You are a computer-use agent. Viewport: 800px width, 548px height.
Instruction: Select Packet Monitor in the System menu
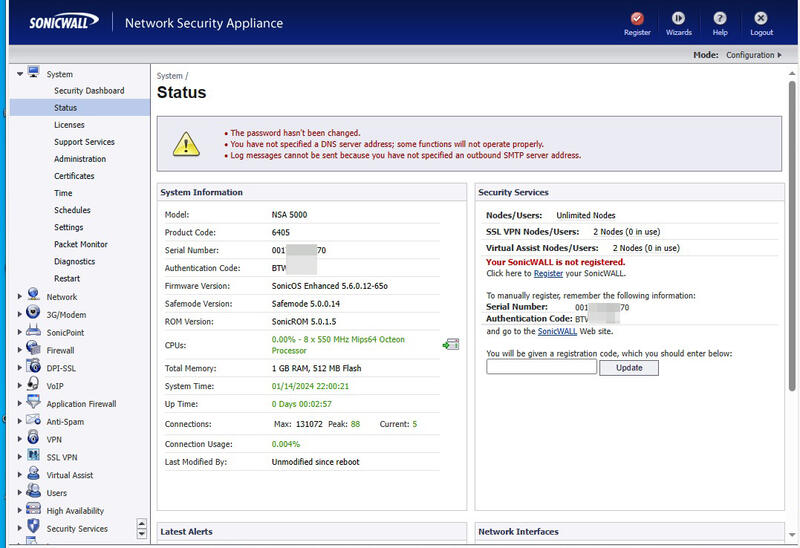(80, 244)
